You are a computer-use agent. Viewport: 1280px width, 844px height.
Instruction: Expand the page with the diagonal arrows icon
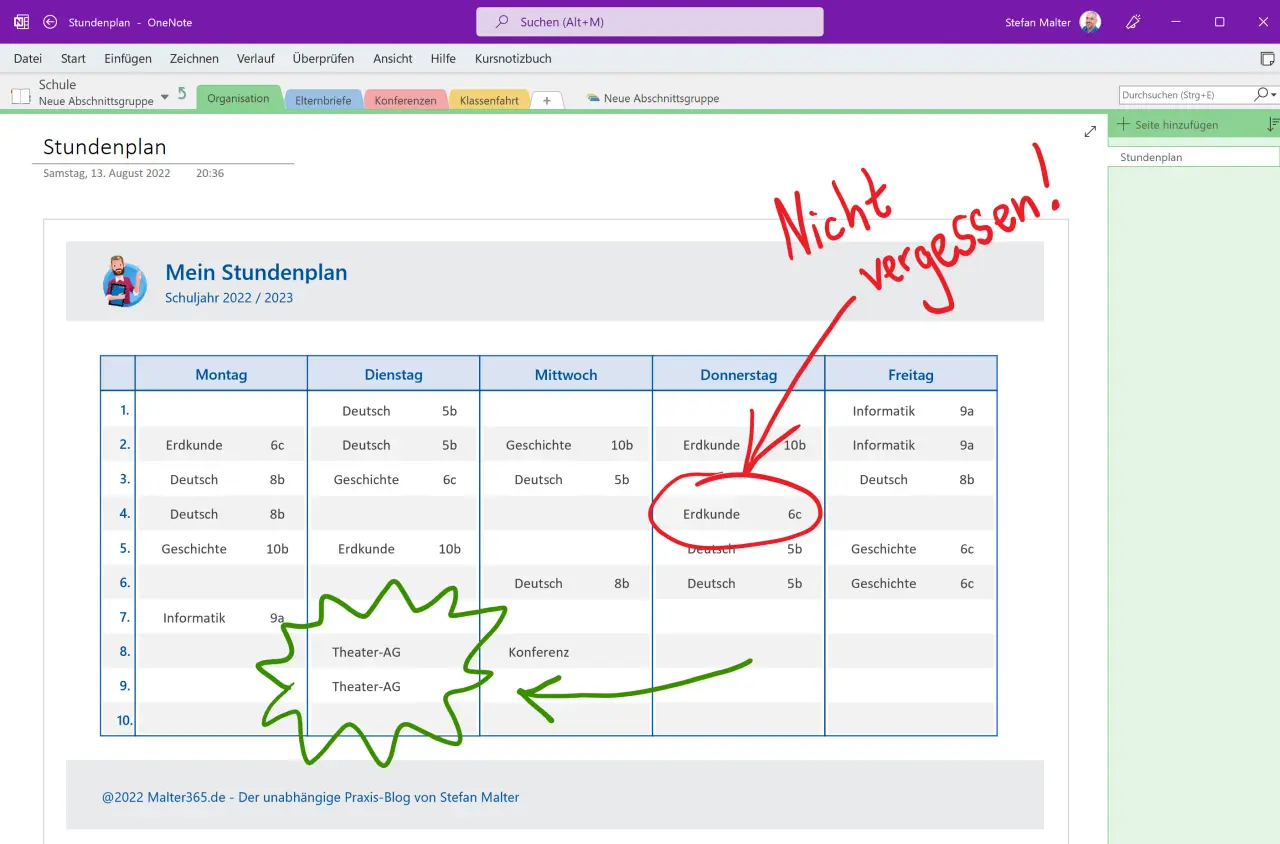coord(1089,131)
